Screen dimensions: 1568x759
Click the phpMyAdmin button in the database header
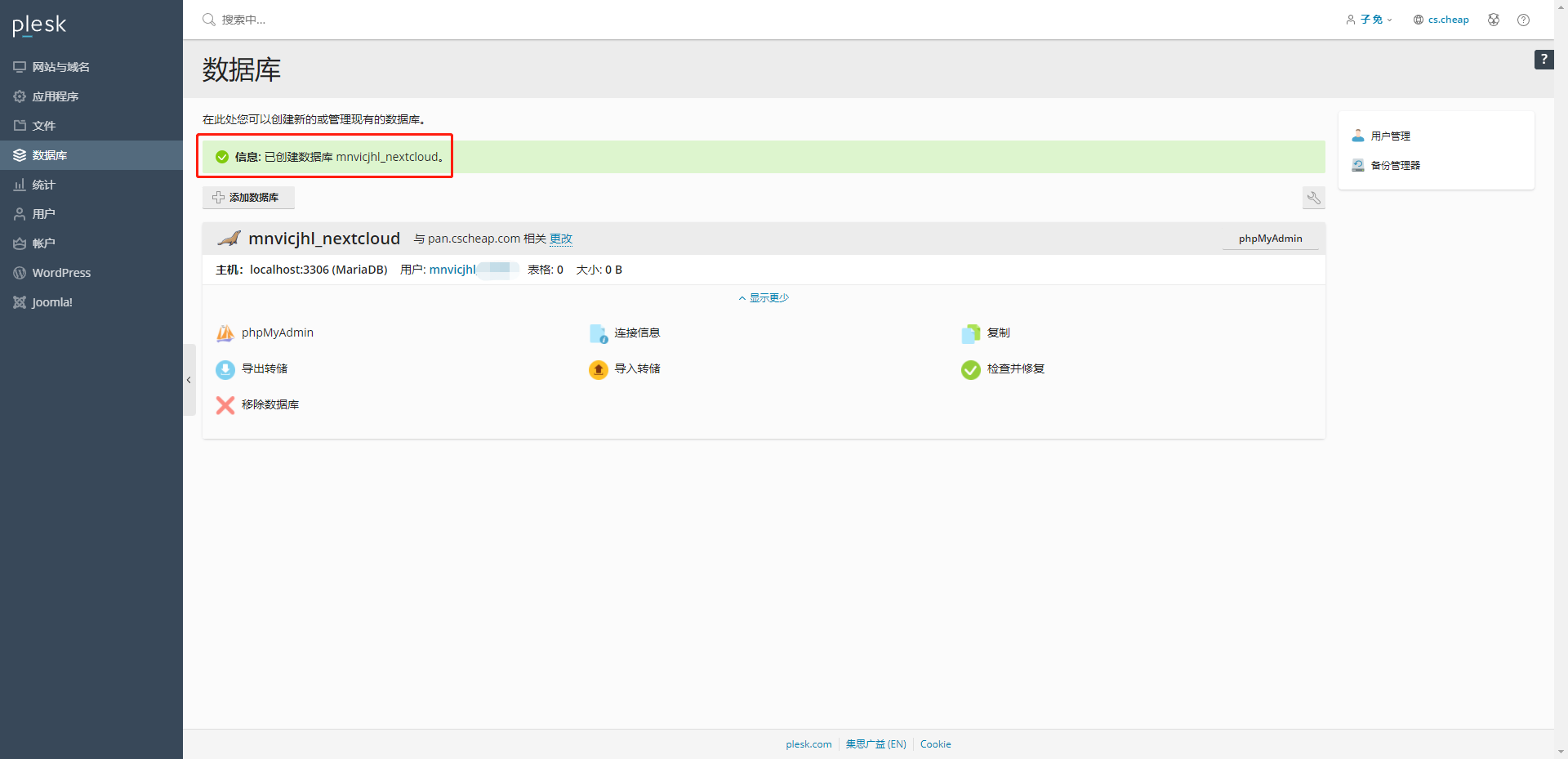pos(1270,239)
